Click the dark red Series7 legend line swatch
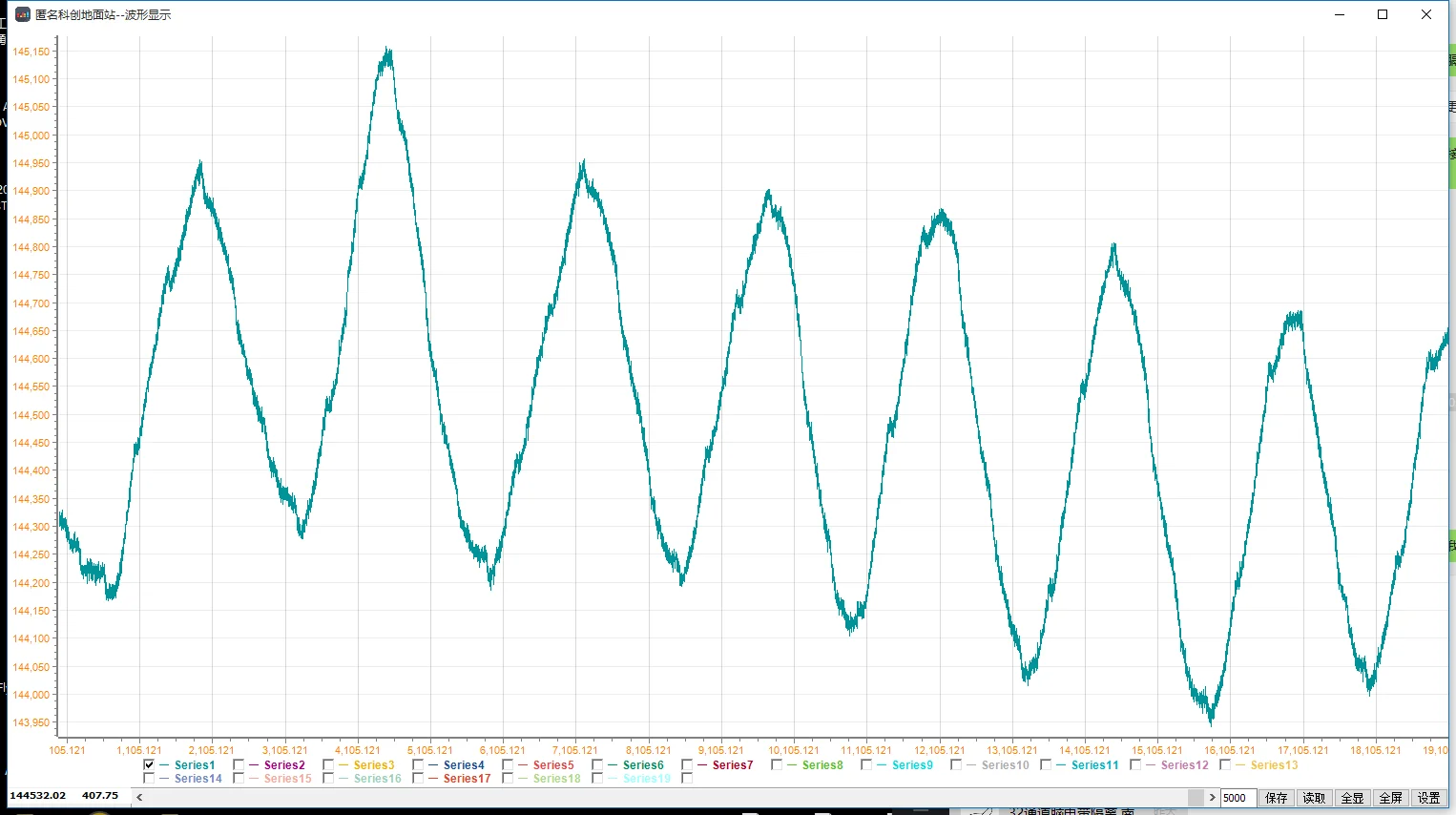1456x815 pixels. click(702, 765)
